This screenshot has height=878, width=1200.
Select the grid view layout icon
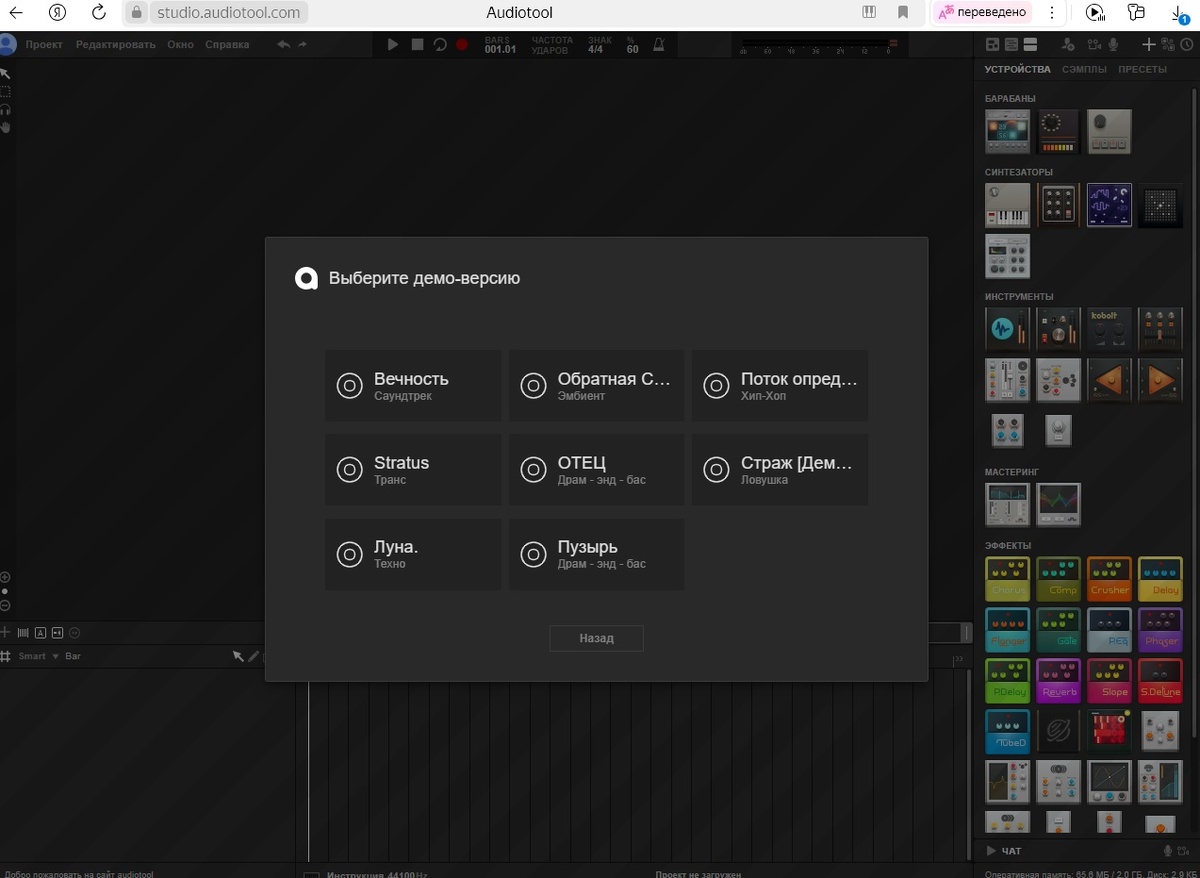[x=992, y=44]
